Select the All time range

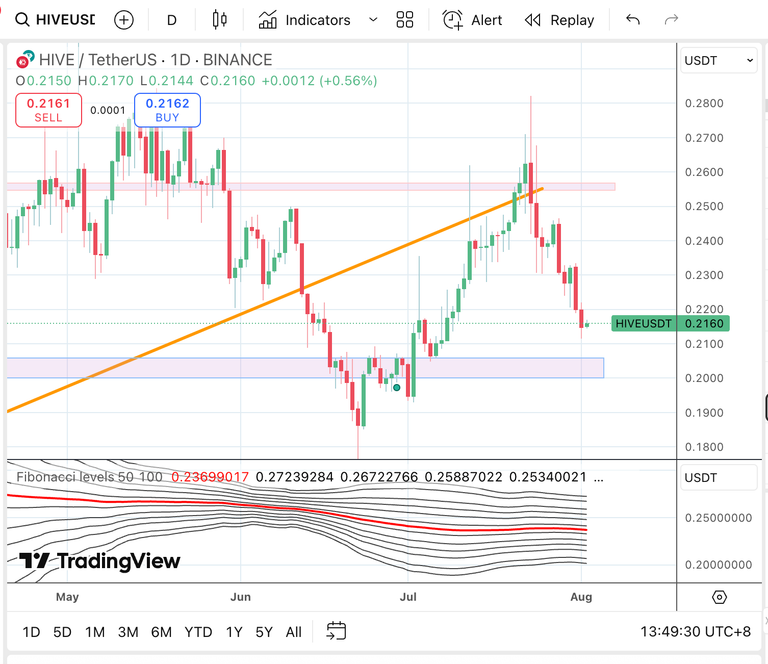(294, 632)
